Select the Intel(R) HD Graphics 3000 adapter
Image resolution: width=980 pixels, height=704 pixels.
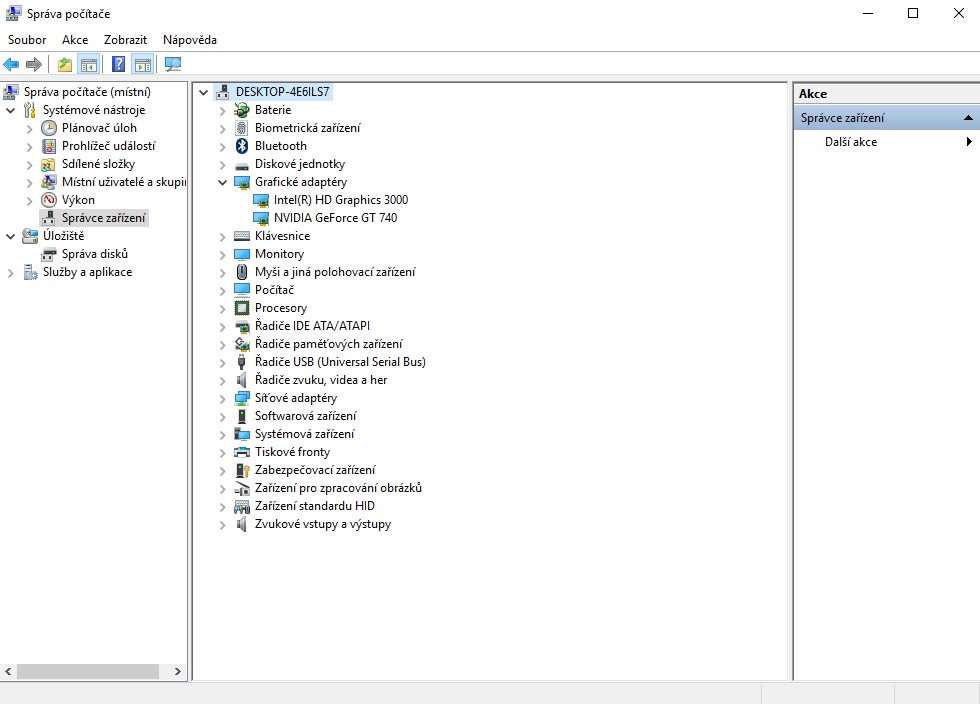[340, 200]
